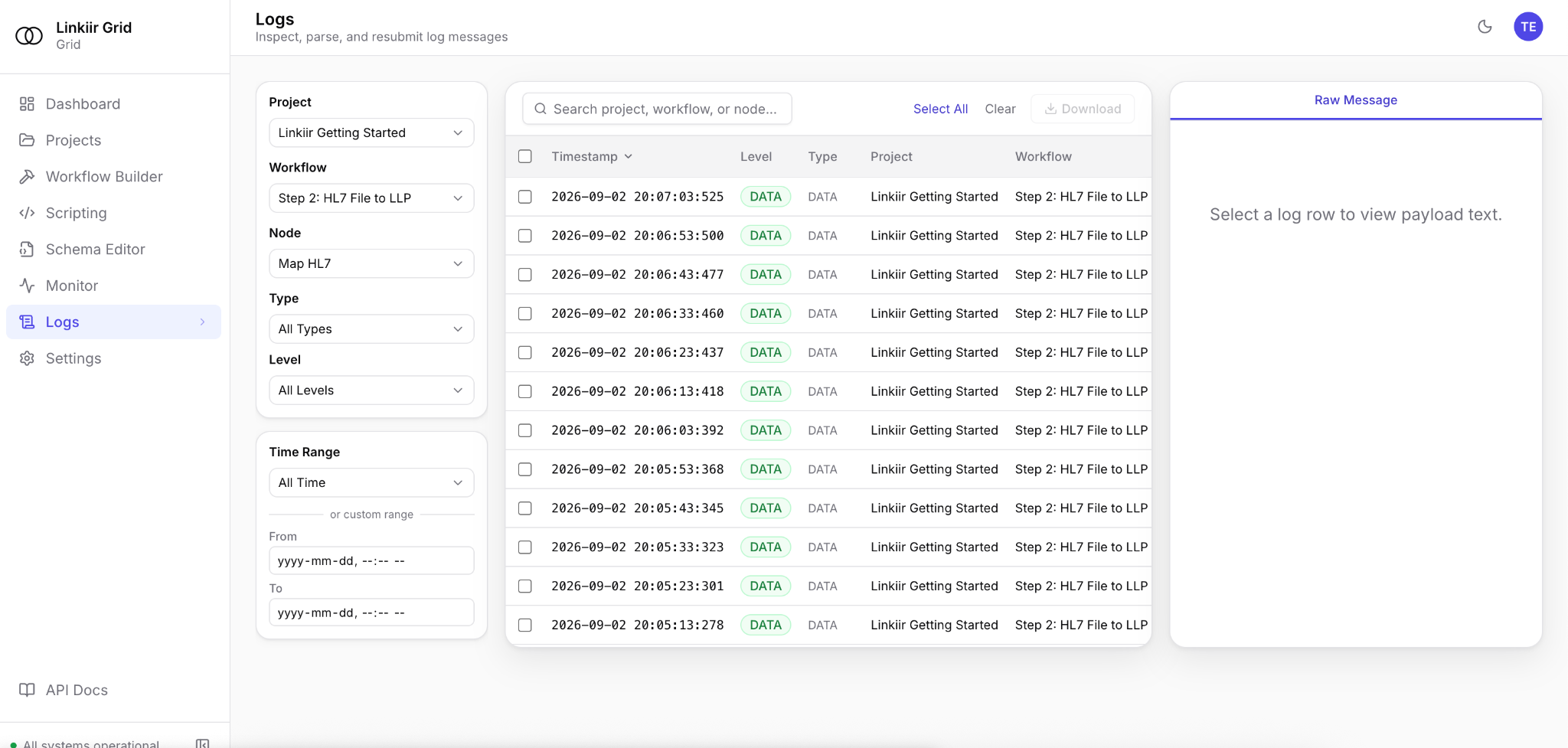Check the row with timestamp 20:05:33:323
The width and height of the screenshot is (1568, 748).
coord(525,547)
